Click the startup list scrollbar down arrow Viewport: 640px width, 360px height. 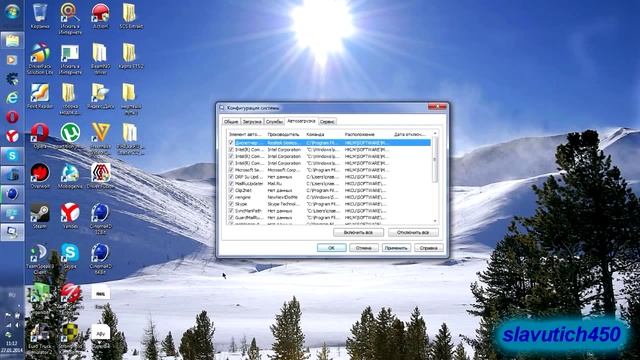(435, 221)
